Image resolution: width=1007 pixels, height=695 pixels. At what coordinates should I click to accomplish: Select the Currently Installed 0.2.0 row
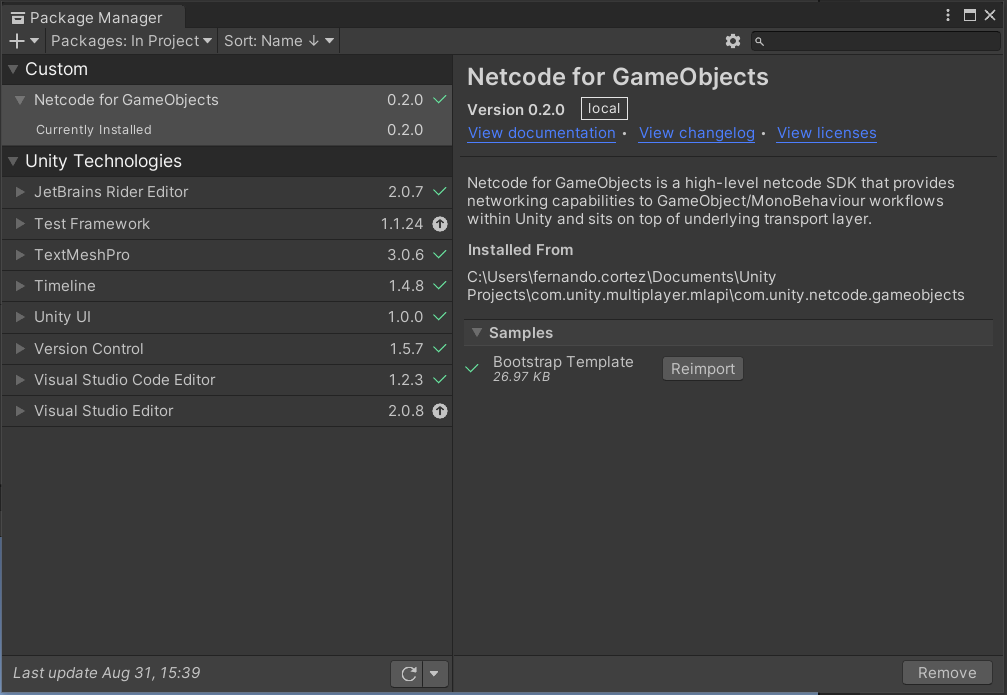click(x=227, y=130)
